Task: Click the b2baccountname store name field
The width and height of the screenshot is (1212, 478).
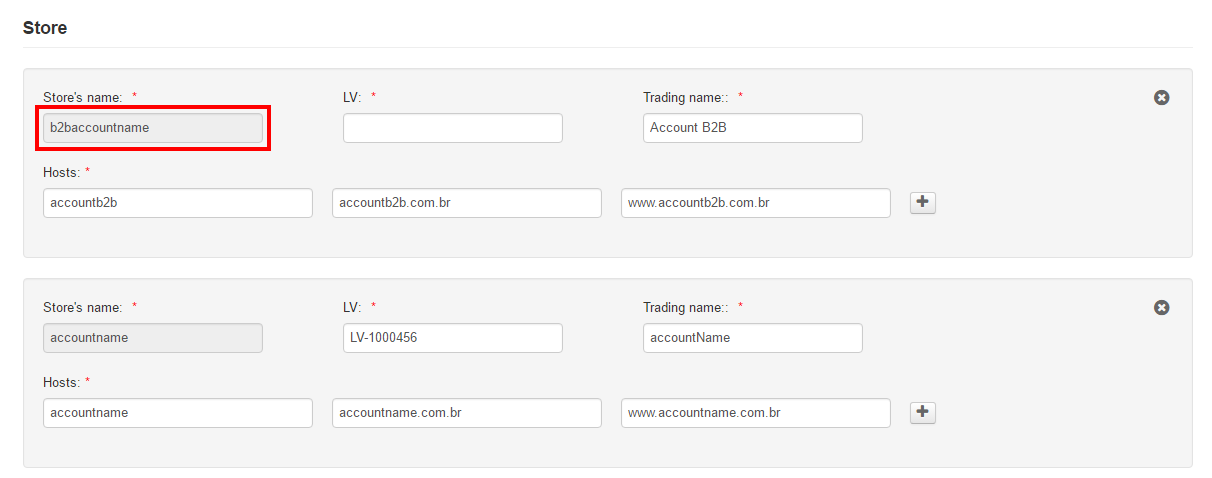Action: (x=153, y=128)
